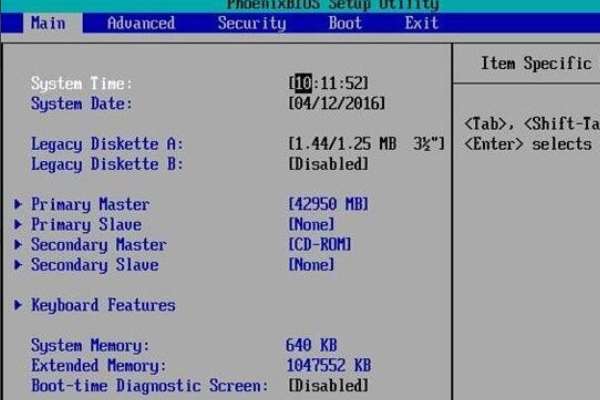Expand the Primary Slave arrow
Image resolution: width=600 pixels, height=400 pixels.
coord(18,224)
